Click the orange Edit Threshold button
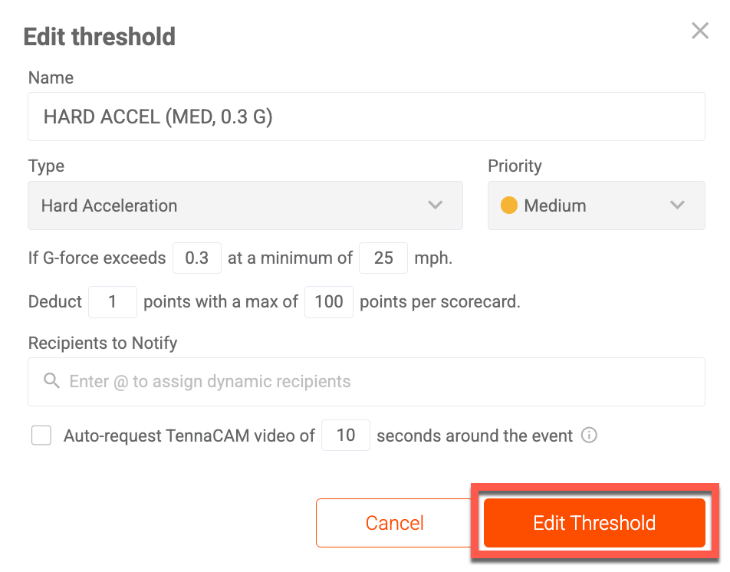Image resolution: width=730 pixels, height=572 pixels. (x=595, y=523)
